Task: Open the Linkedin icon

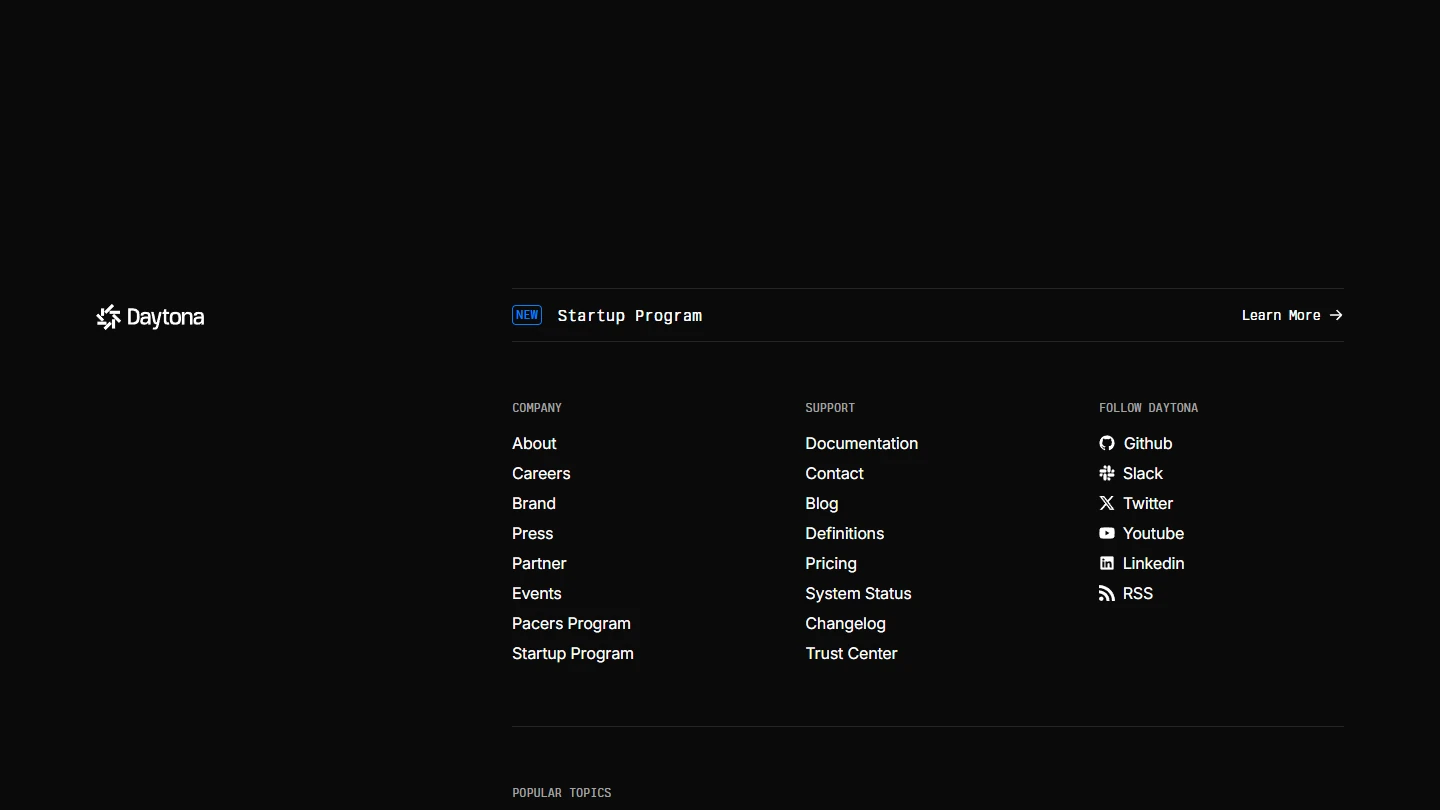Action: coord(1107,563)
